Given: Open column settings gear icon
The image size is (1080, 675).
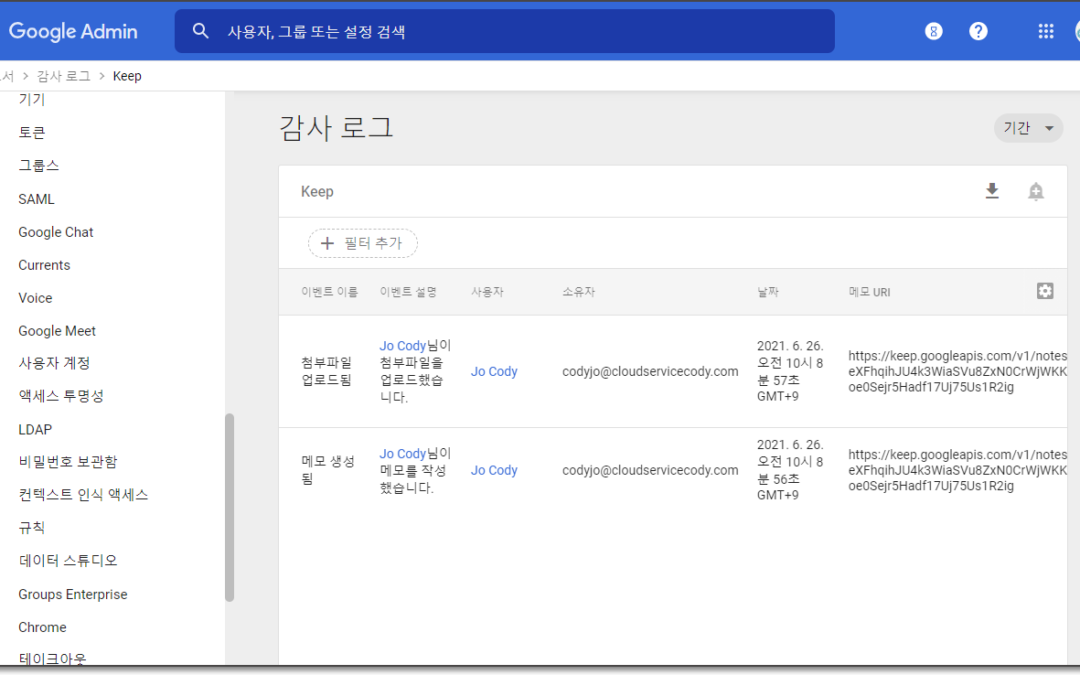Looking at the screenshot, I should click(1045, 291).
